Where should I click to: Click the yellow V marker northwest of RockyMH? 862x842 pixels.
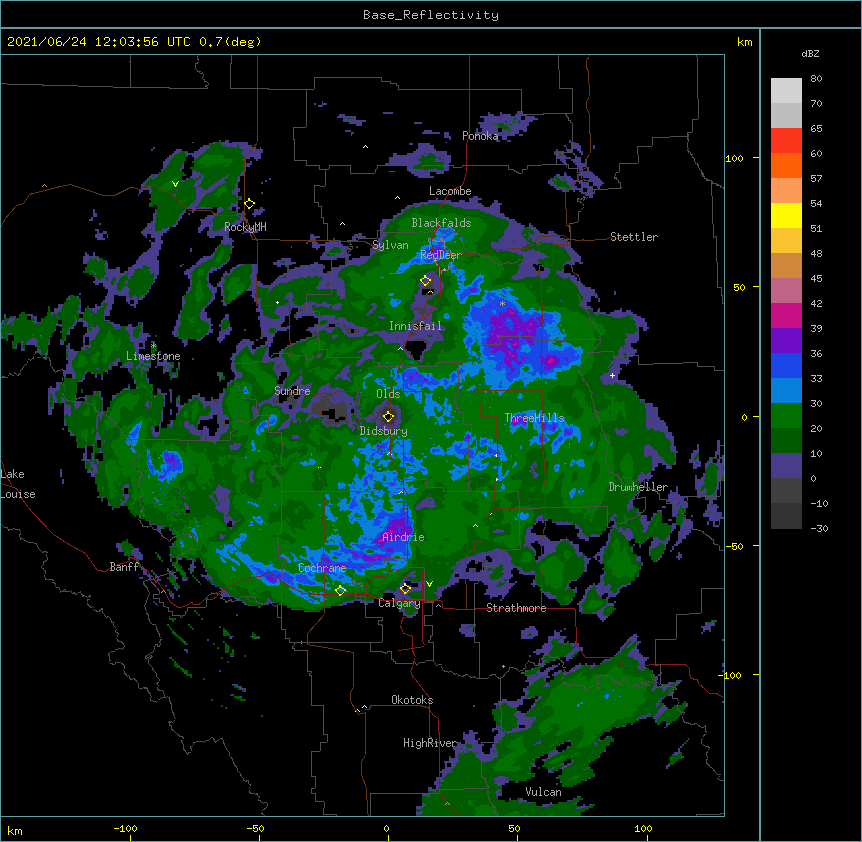click(175, 184)
